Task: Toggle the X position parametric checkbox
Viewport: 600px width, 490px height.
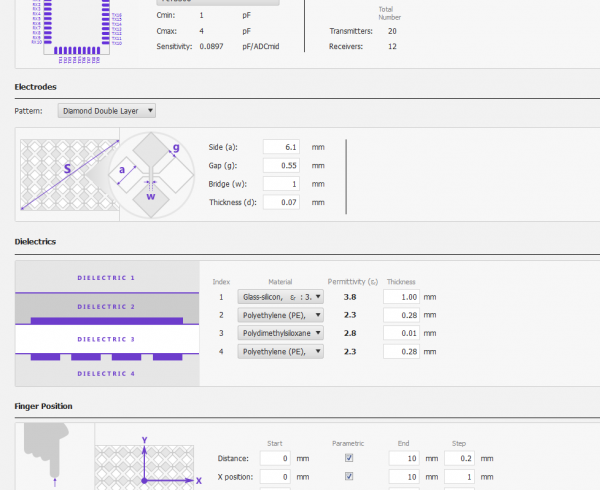Action: [349, 476]
